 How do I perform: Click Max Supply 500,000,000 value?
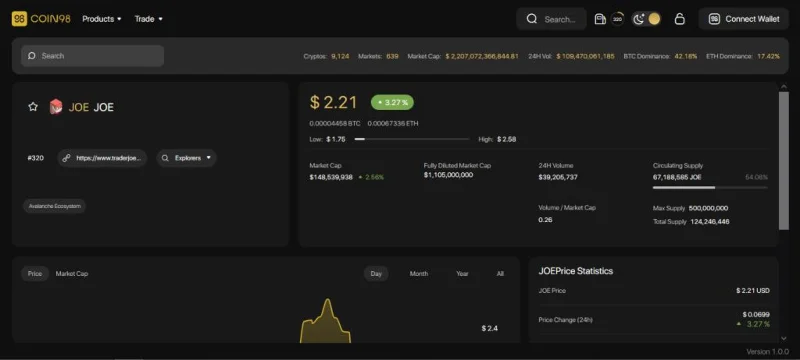point(708,208)
